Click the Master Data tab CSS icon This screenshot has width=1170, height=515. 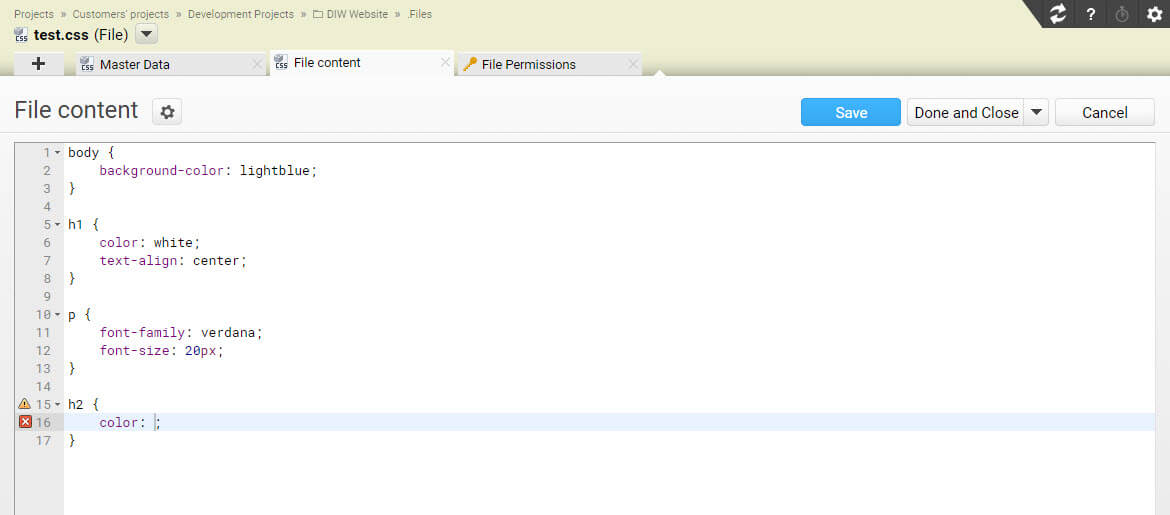pyautogui.click(x=87, y=64)
